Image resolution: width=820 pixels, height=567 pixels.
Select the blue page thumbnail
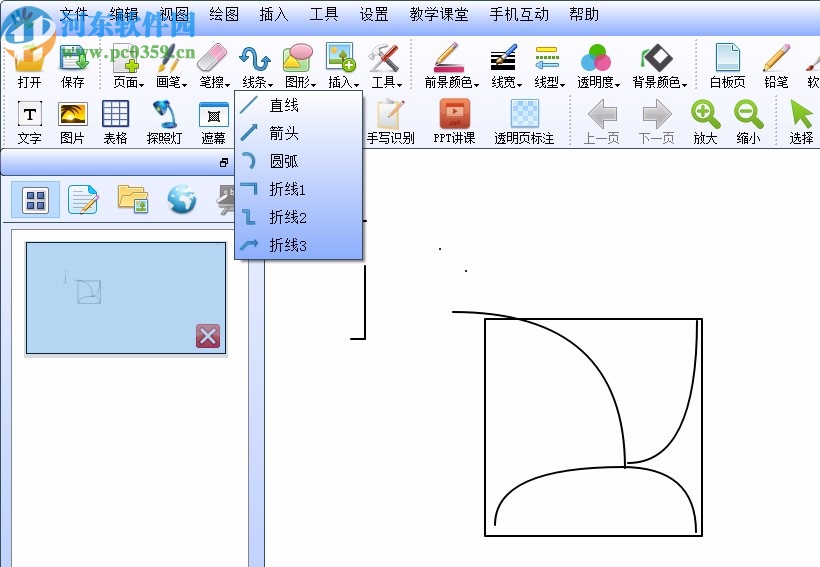(126, 298)
